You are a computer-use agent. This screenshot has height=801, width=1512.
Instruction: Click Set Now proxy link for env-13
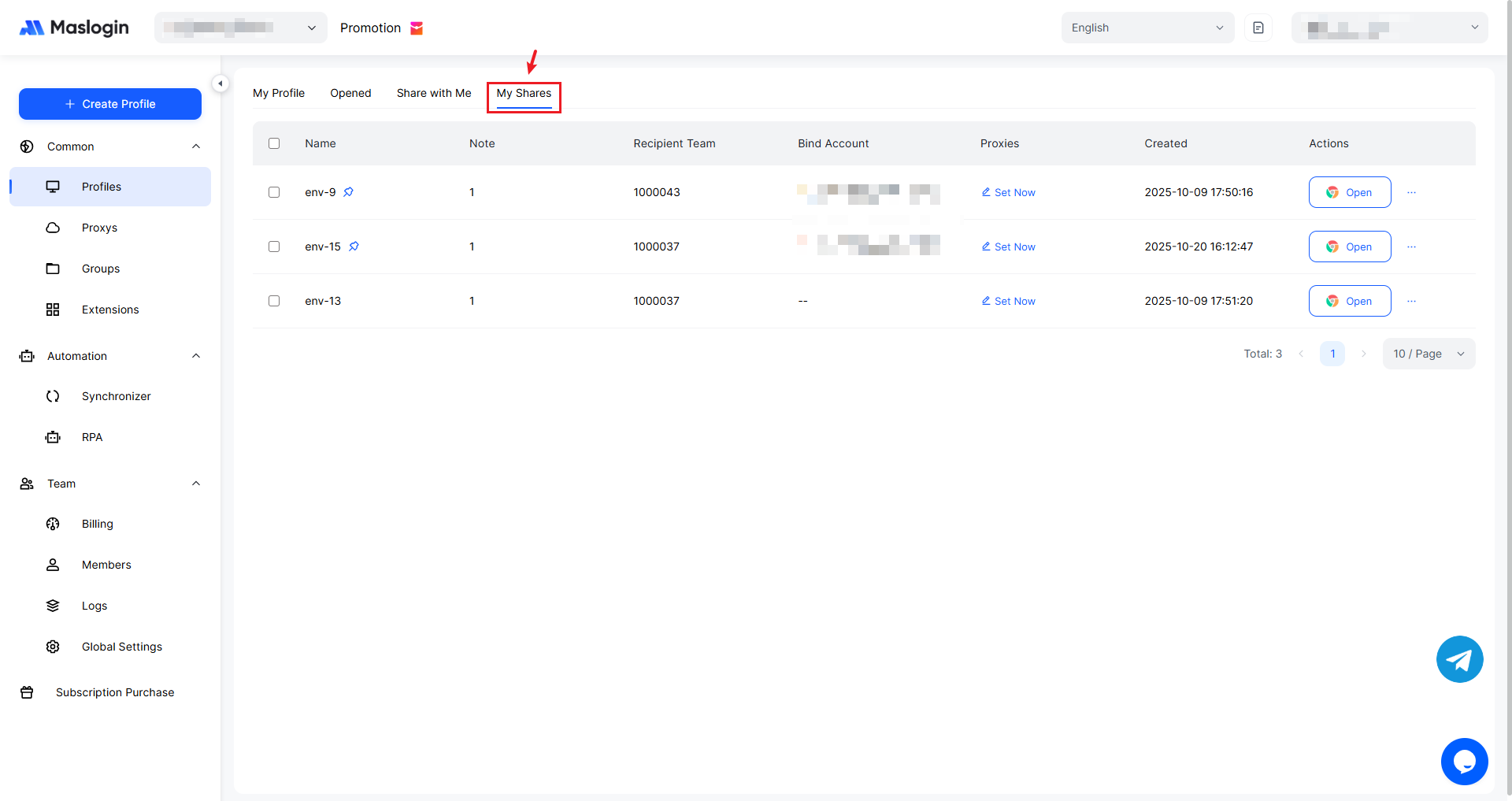tap(1009, 301)
